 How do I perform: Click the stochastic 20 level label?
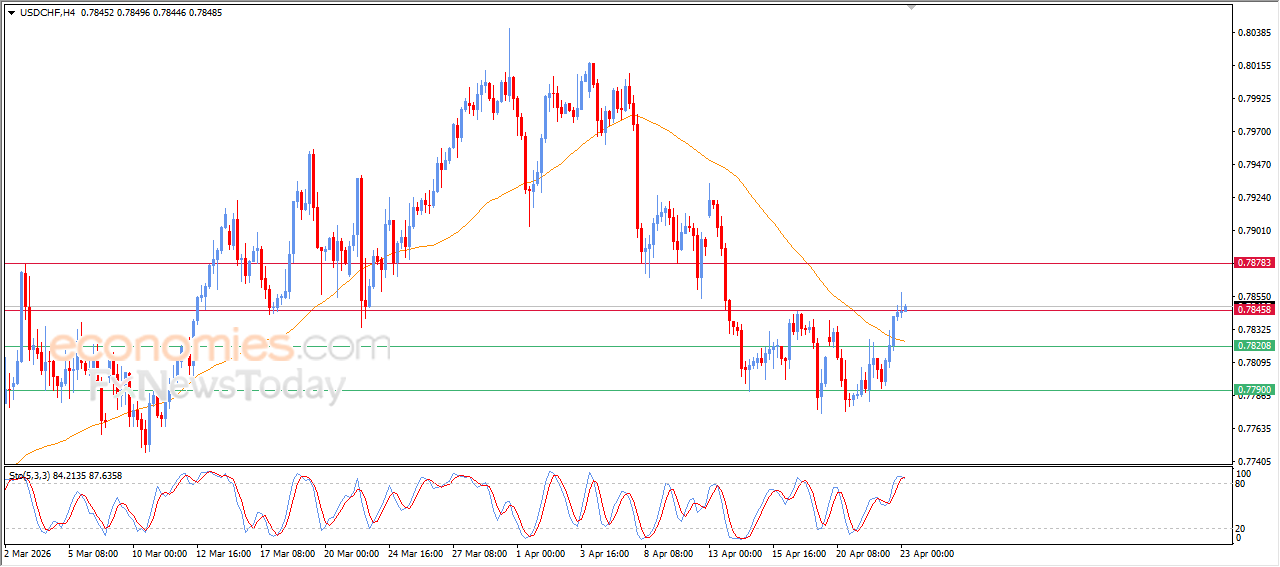click(1242, 528)
